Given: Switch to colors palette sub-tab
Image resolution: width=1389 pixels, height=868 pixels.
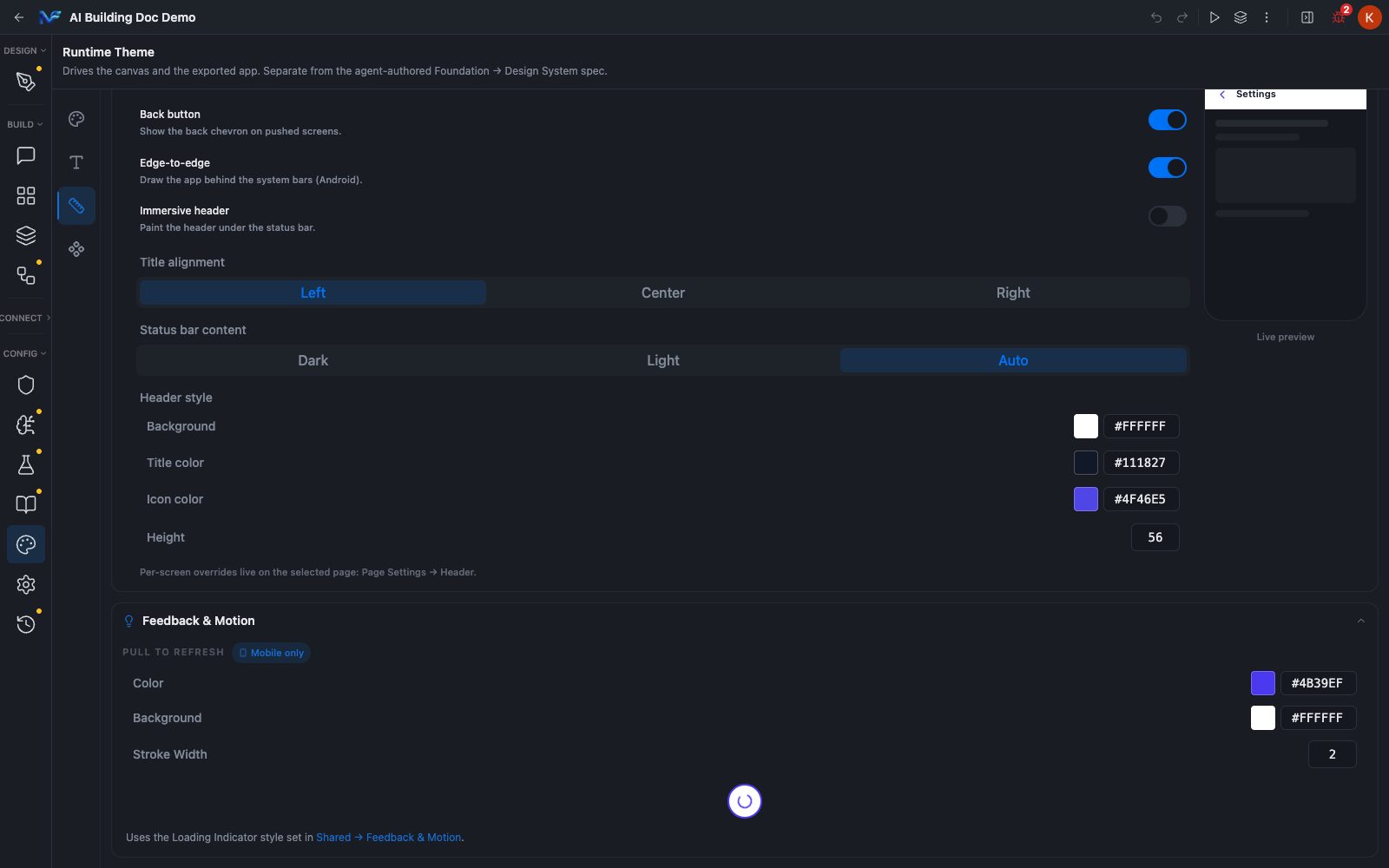Looking at the screenshot, I should pyautogui.click(x=76, y=119).
